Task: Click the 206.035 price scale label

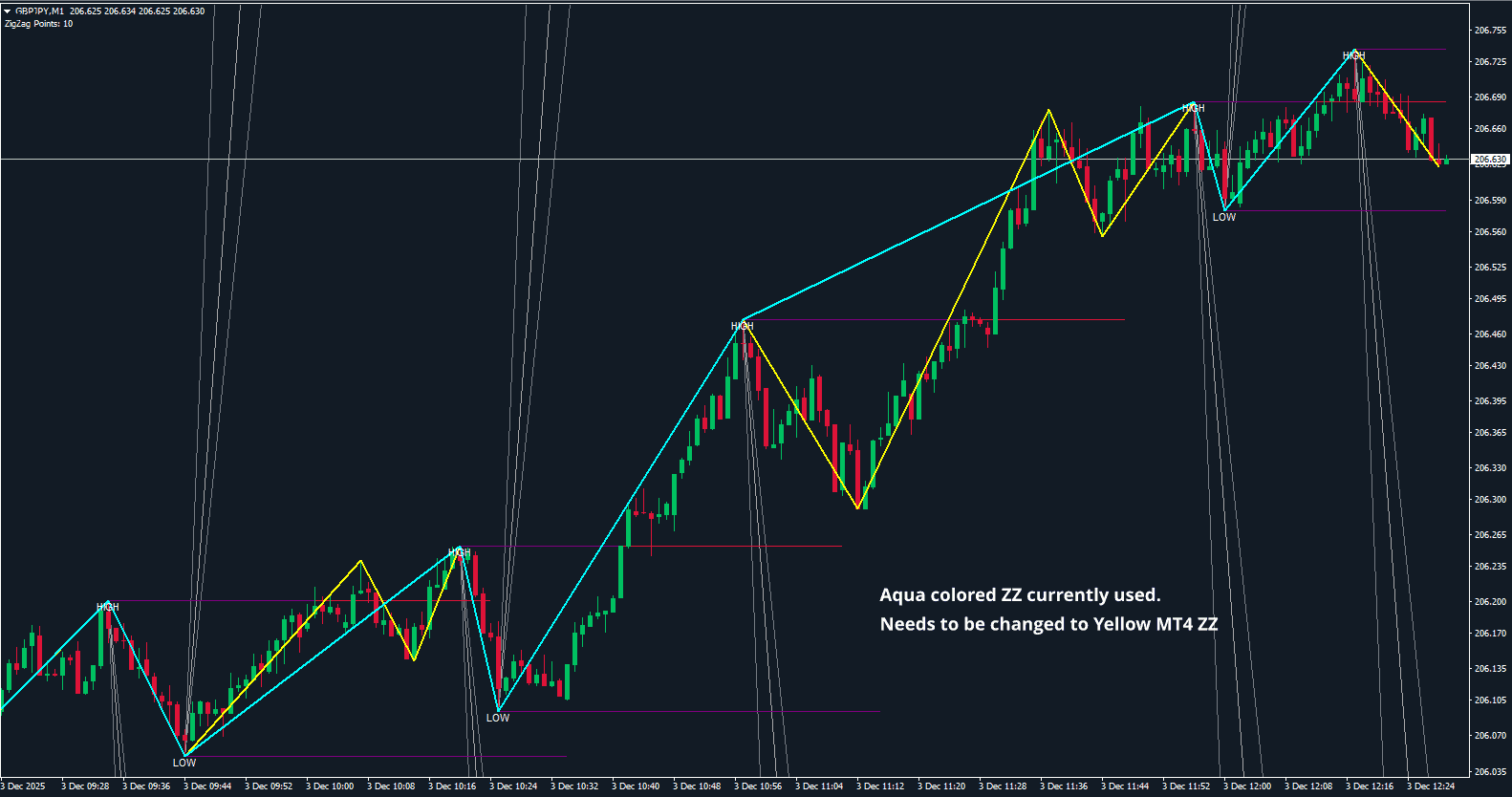Action: click(x=1490, y=772)
